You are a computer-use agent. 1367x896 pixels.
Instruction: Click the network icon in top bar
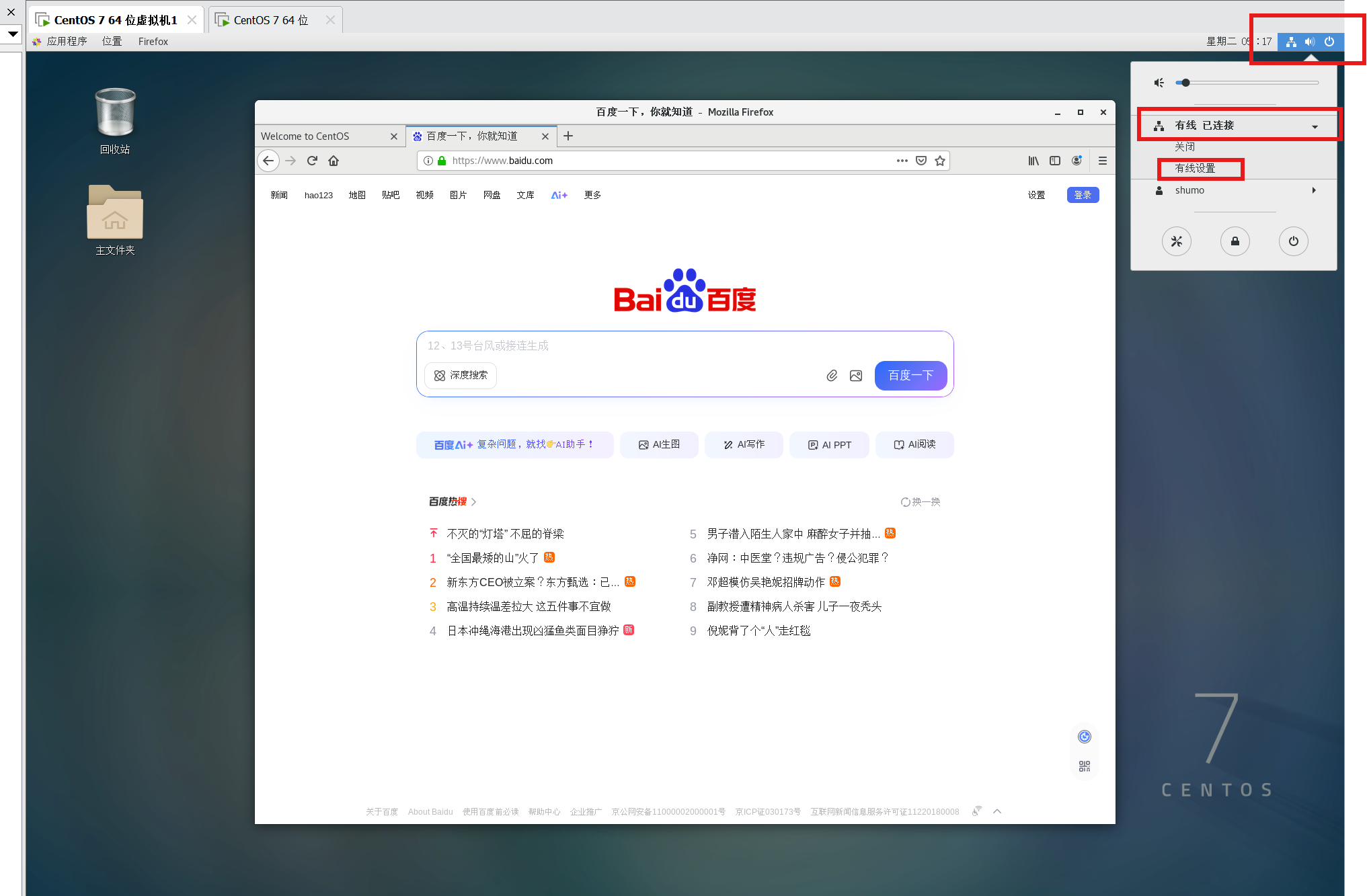pos(1291,42)
